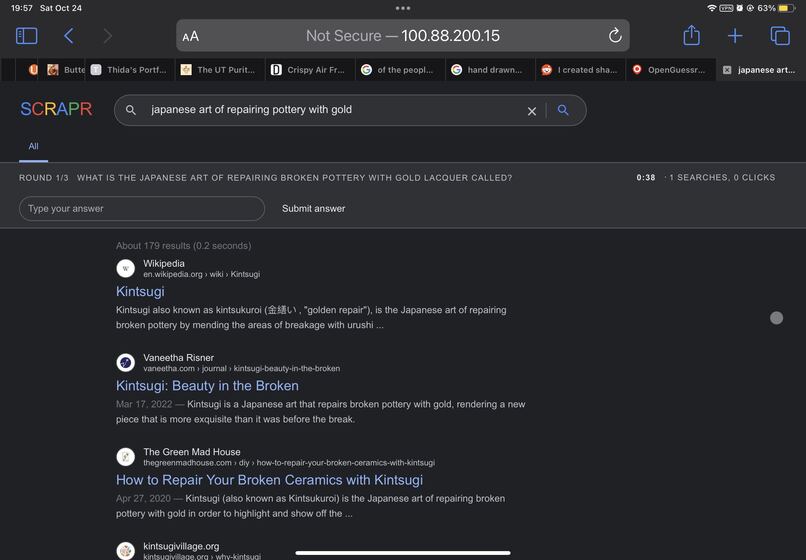Screen dimensions: 806x560
Task: Click the thegreenmadhouse.com diy URL breadcrumb
Action: (x=289, y=462)
